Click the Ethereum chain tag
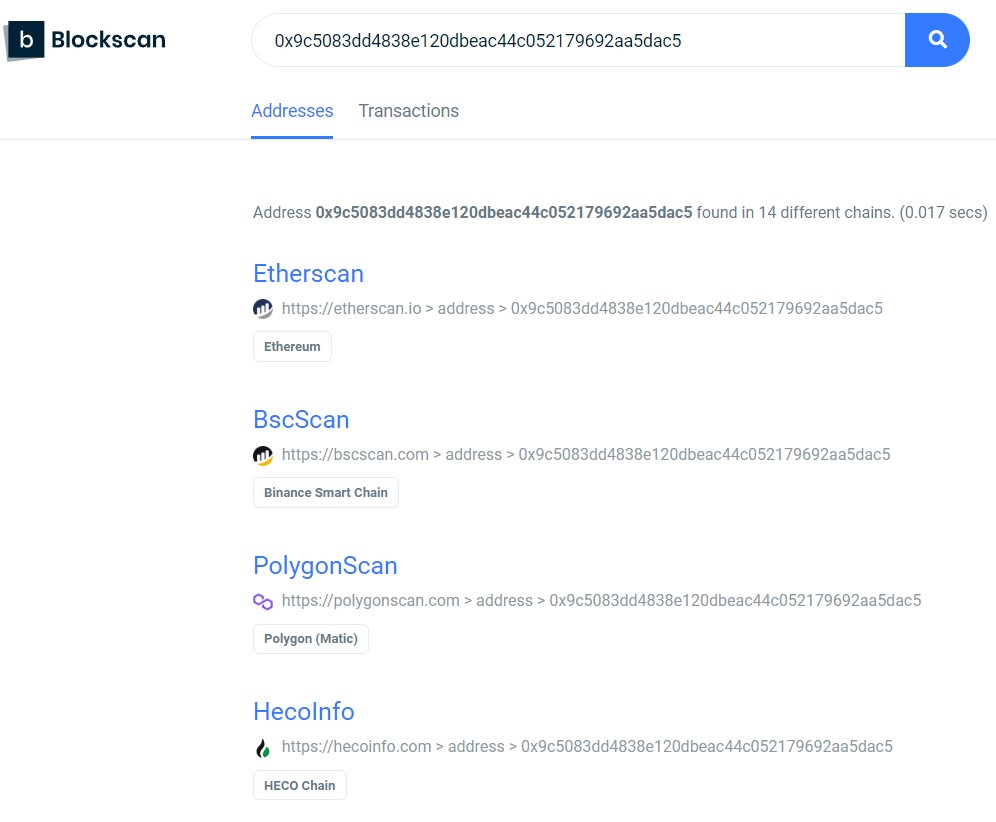Viewport: 996px width, 822px height. pyautogui.click(x=292, y=347)
